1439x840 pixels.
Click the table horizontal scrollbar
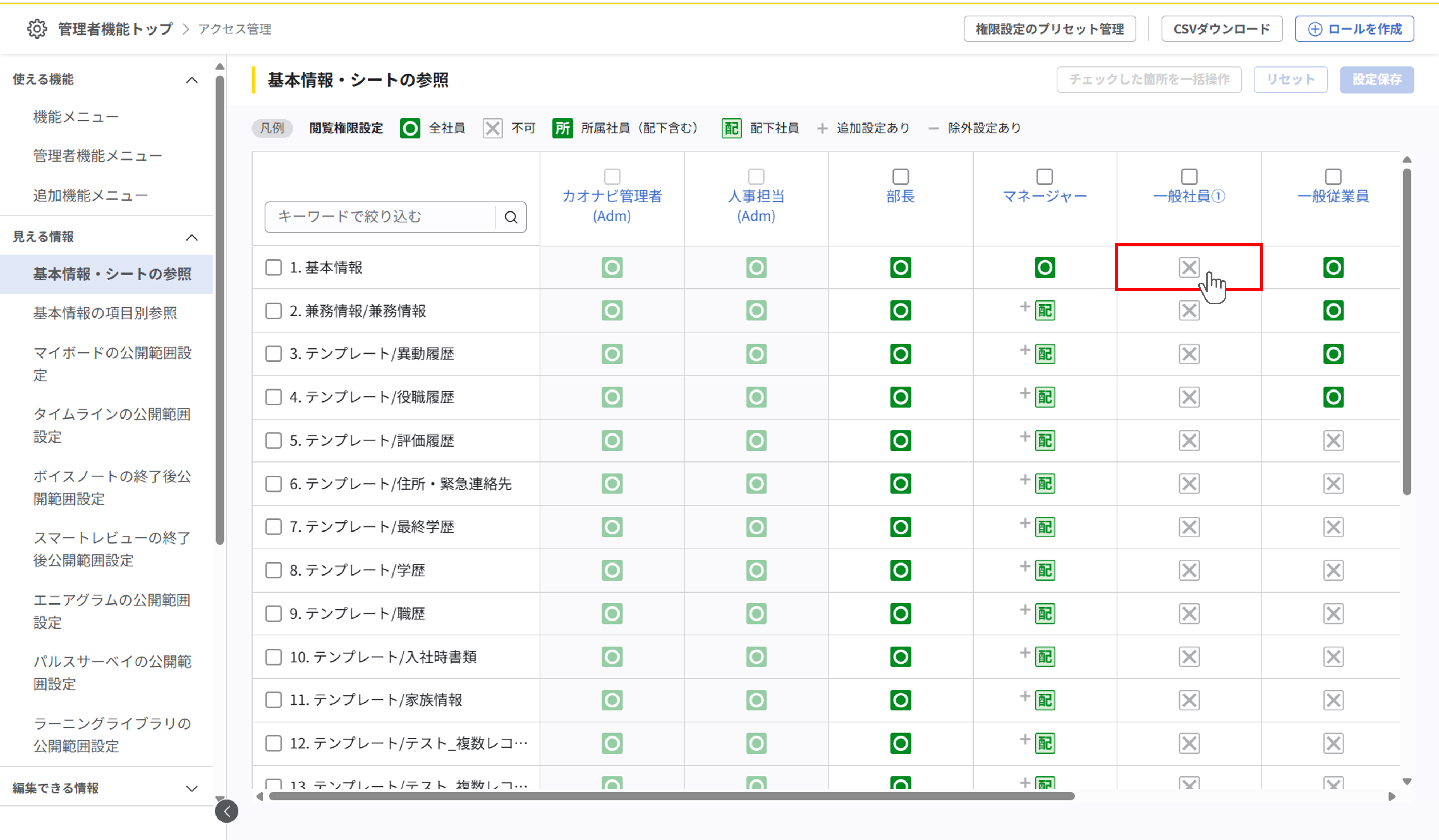[672, 796]
